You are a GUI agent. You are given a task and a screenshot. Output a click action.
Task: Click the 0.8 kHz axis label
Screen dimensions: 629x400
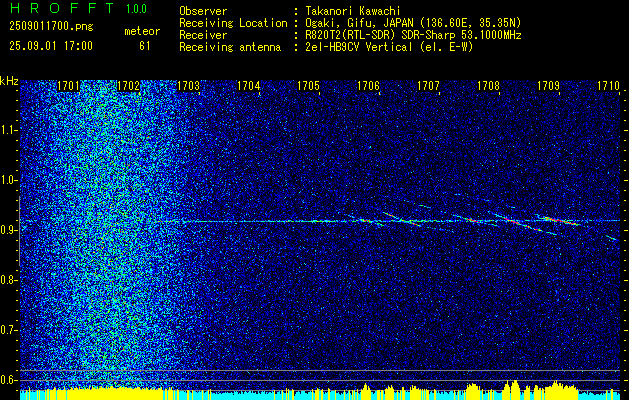point(7,280)
